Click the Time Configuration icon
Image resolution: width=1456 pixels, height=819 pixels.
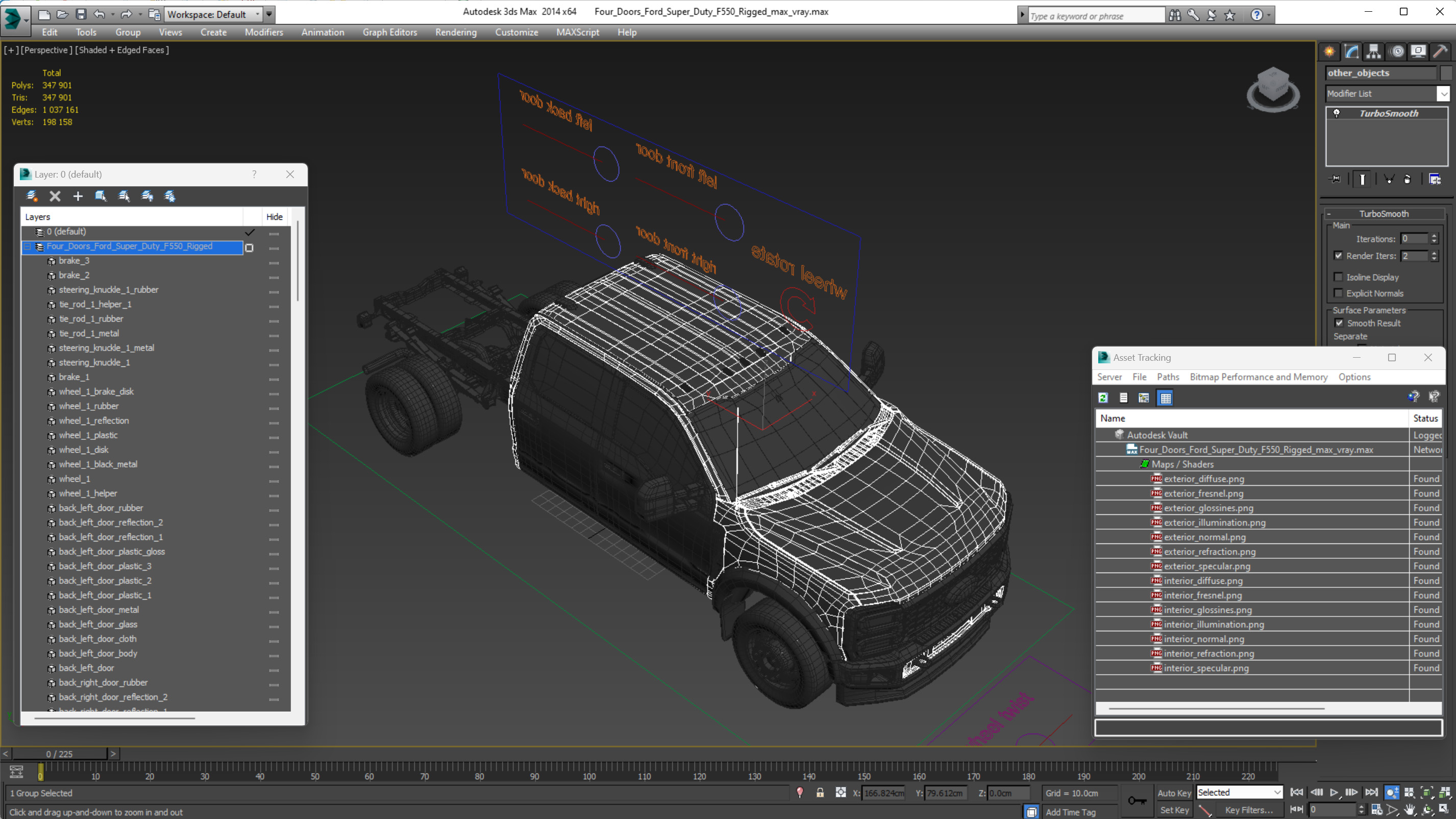1376,809
